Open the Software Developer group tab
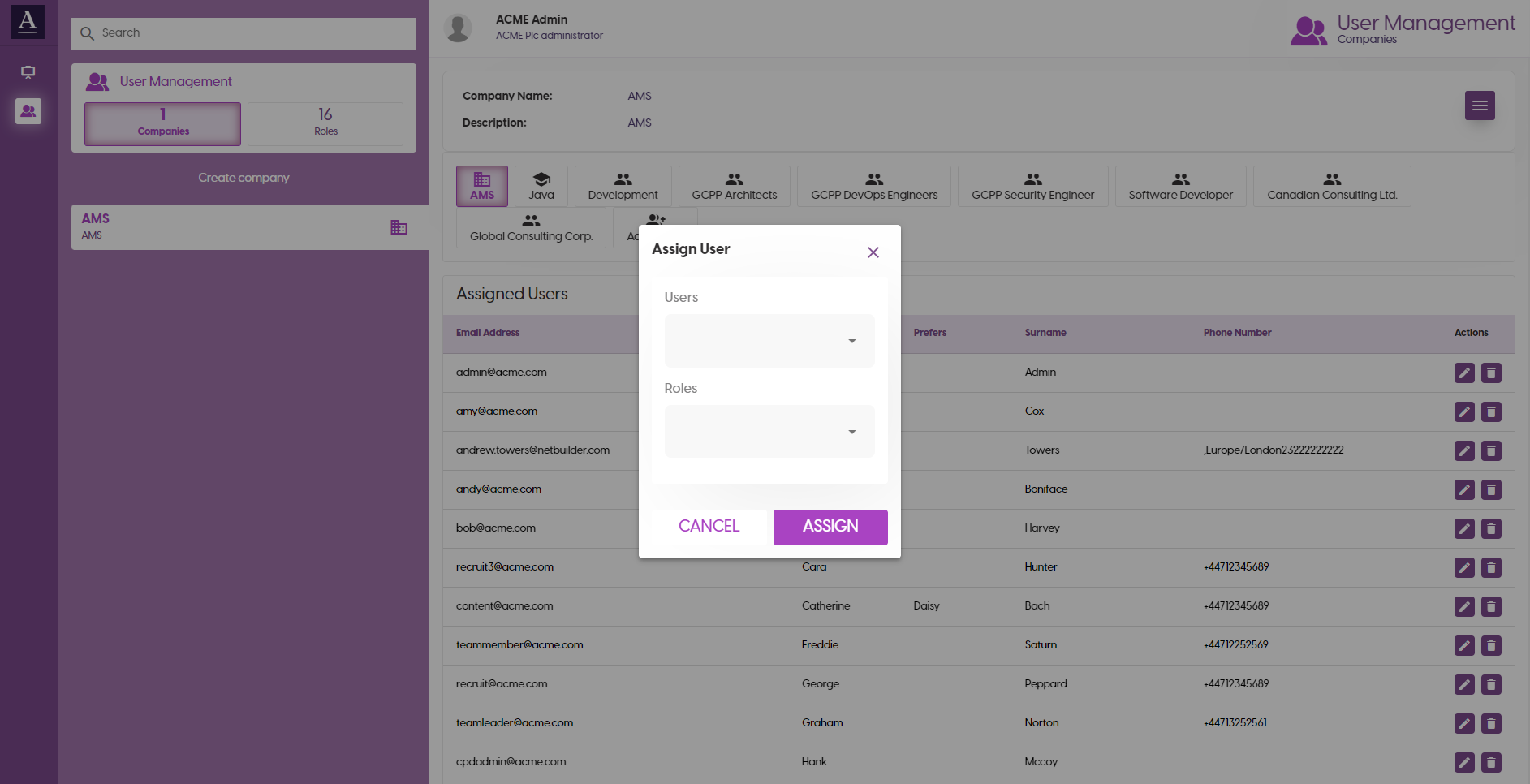 [x=1179, y=187]
